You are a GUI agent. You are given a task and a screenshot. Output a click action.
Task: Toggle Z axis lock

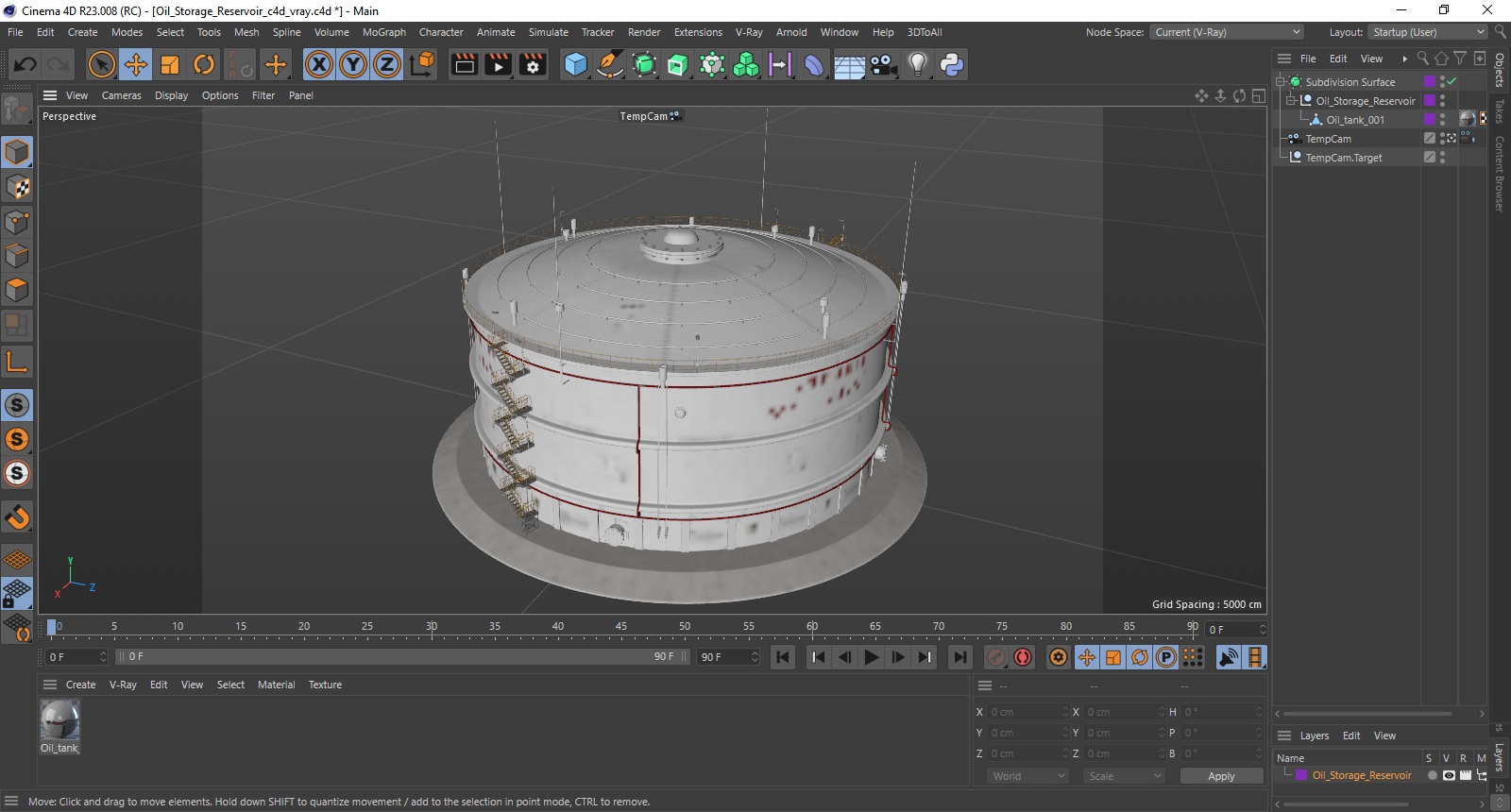(387, 64)
